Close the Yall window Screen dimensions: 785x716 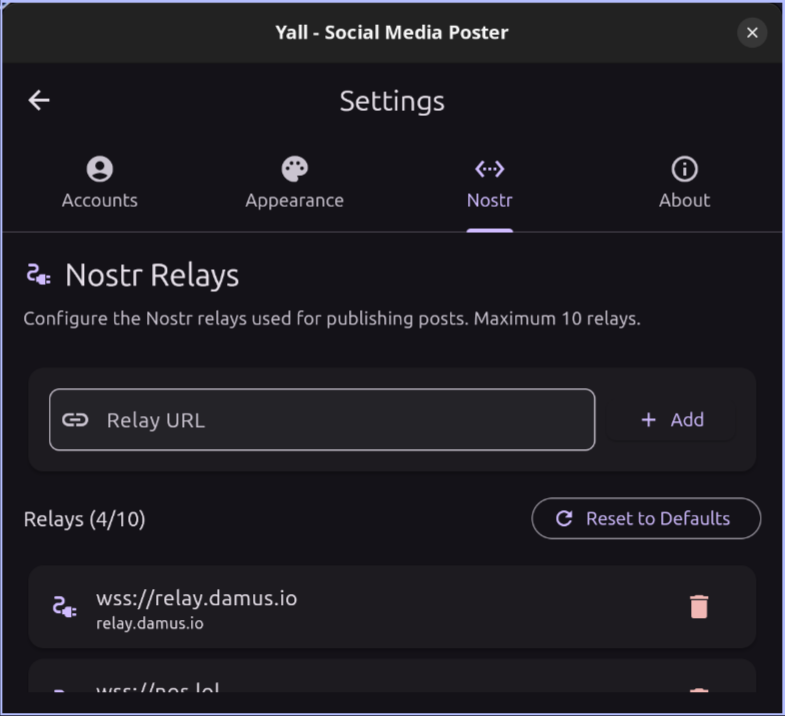752,33
